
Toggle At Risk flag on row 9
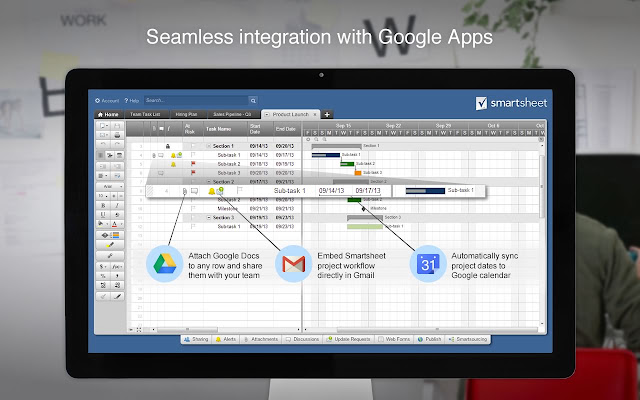193,200
